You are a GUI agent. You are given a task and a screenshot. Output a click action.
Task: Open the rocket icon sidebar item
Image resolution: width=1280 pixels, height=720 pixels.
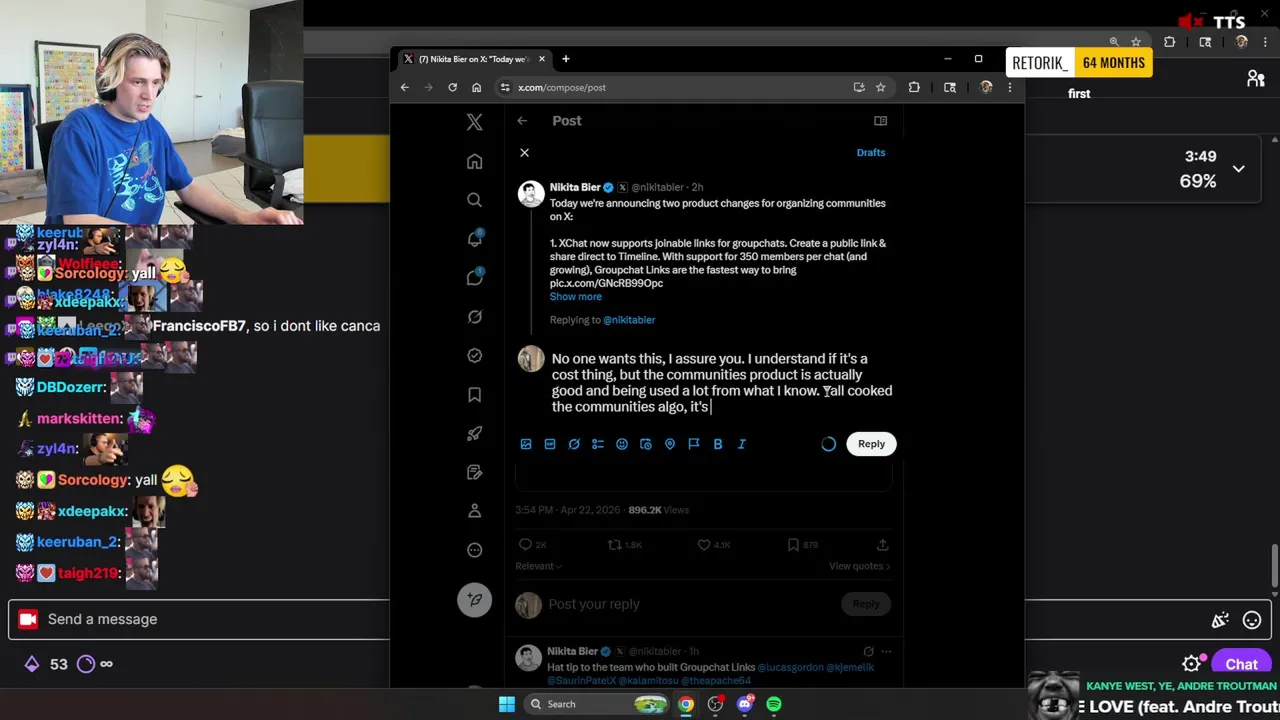click(474, 433)
